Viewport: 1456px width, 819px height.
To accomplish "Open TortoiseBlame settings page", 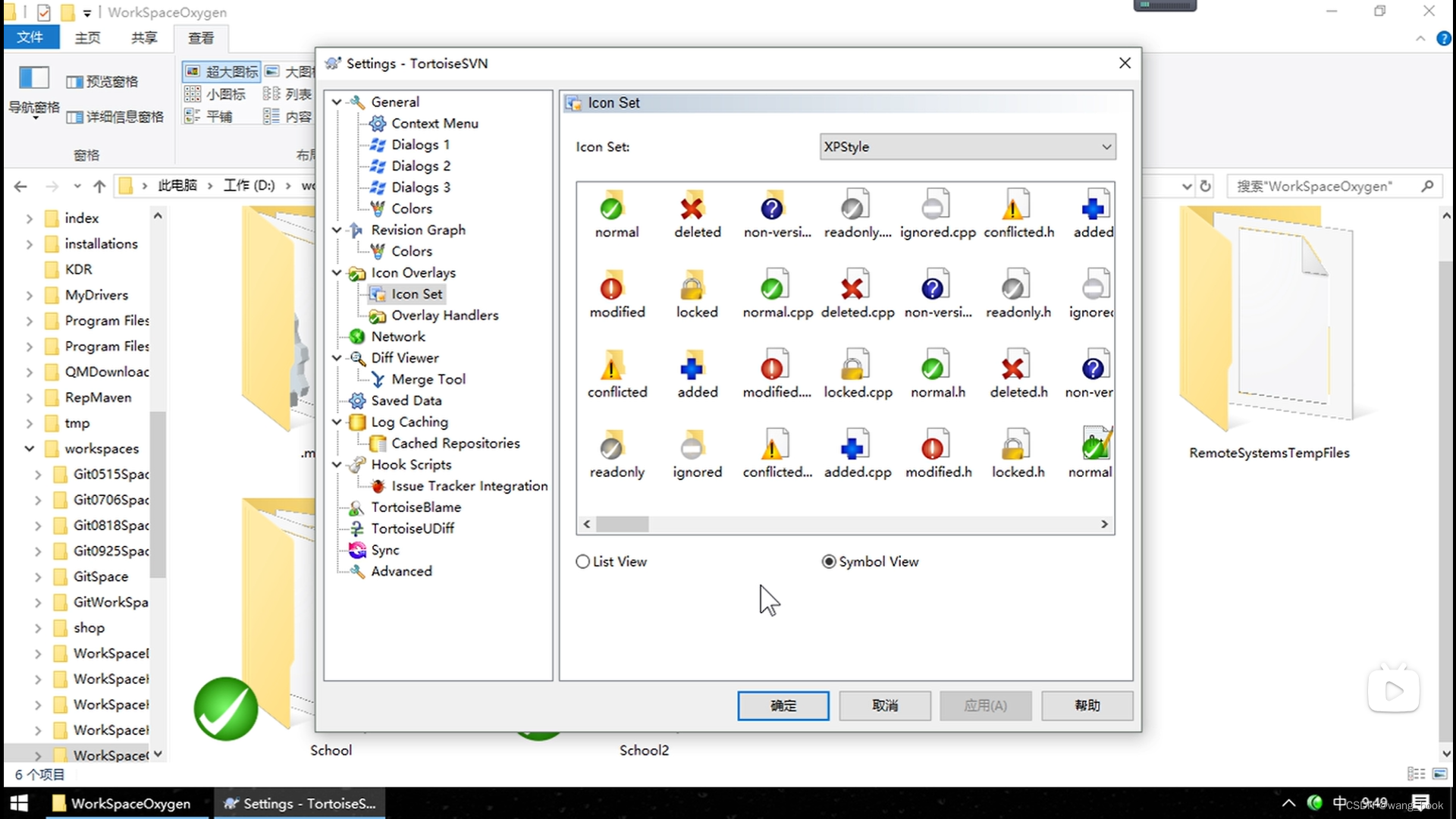I will point(416,507).
